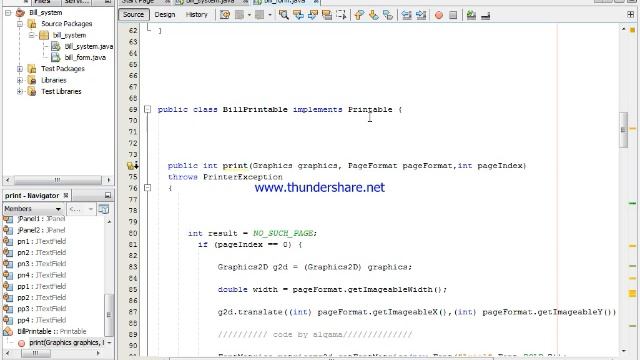Expand the Libraries node
Image resolution: width=640 pixels, height=360 pixels.
pos(20,80)
